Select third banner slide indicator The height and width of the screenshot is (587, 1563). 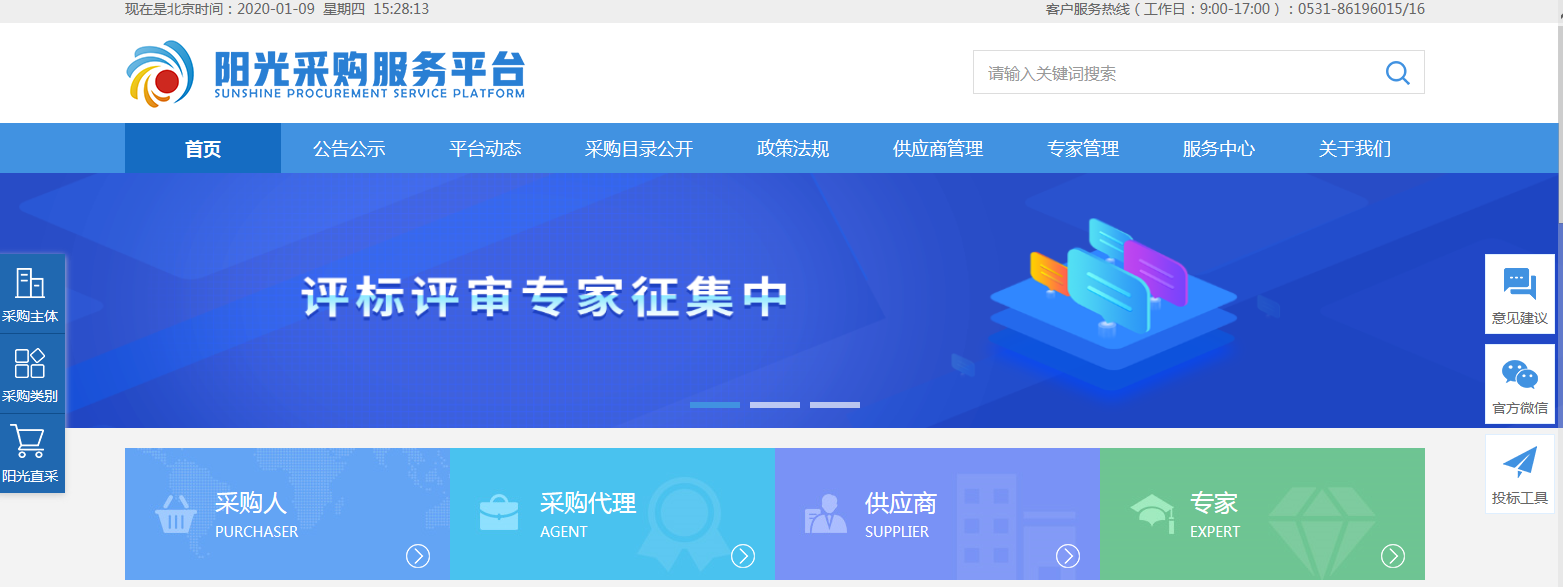pyautogui.click(x=835, y=405)
